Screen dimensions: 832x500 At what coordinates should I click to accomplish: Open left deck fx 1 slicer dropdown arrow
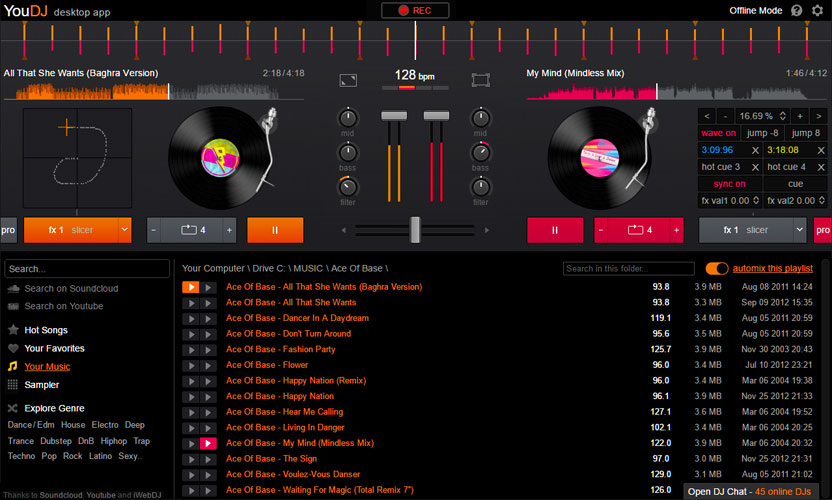[x=125, y=230]
